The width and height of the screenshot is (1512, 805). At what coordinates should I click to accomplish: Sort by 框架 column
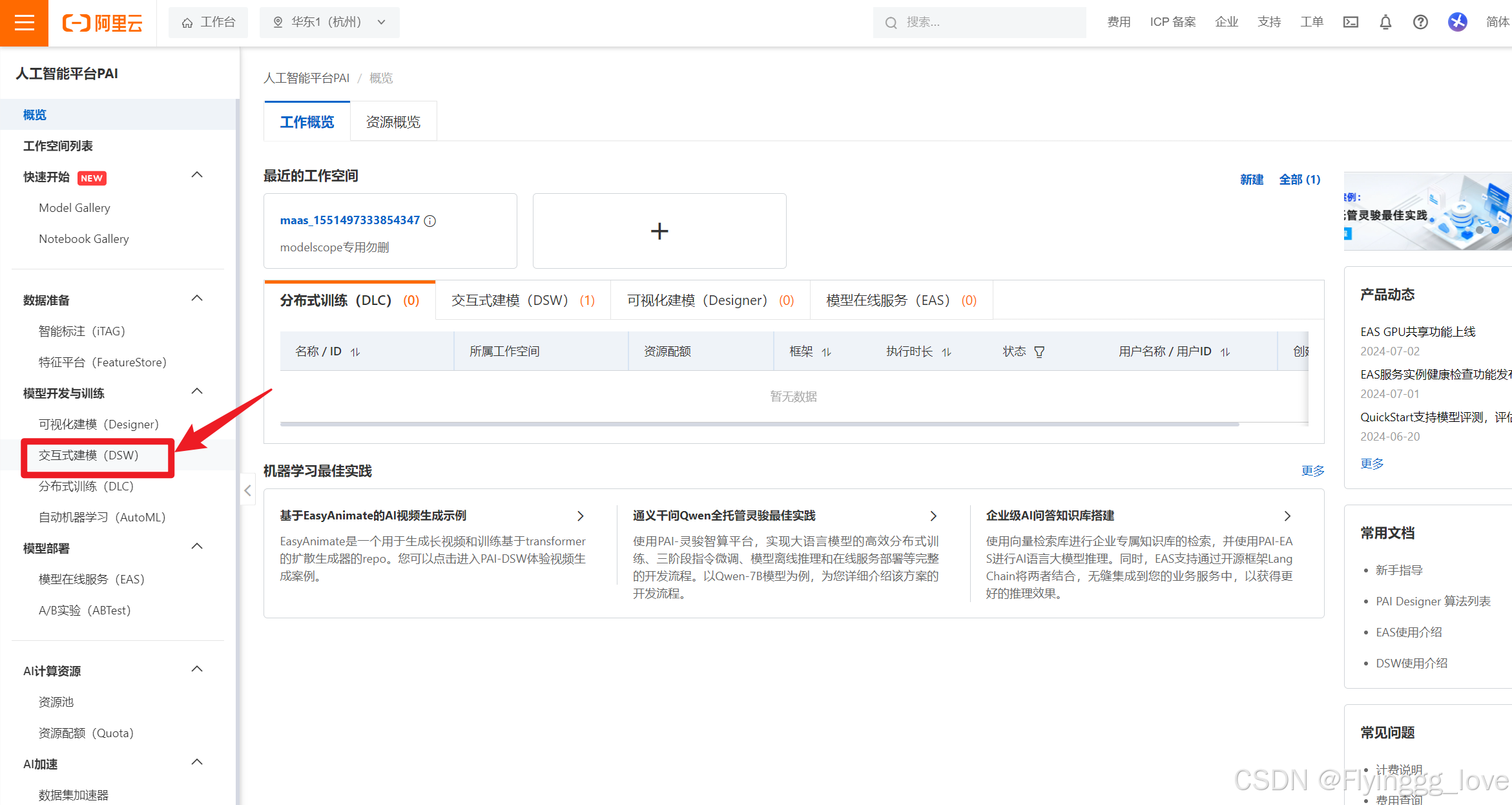pos(827,352)
